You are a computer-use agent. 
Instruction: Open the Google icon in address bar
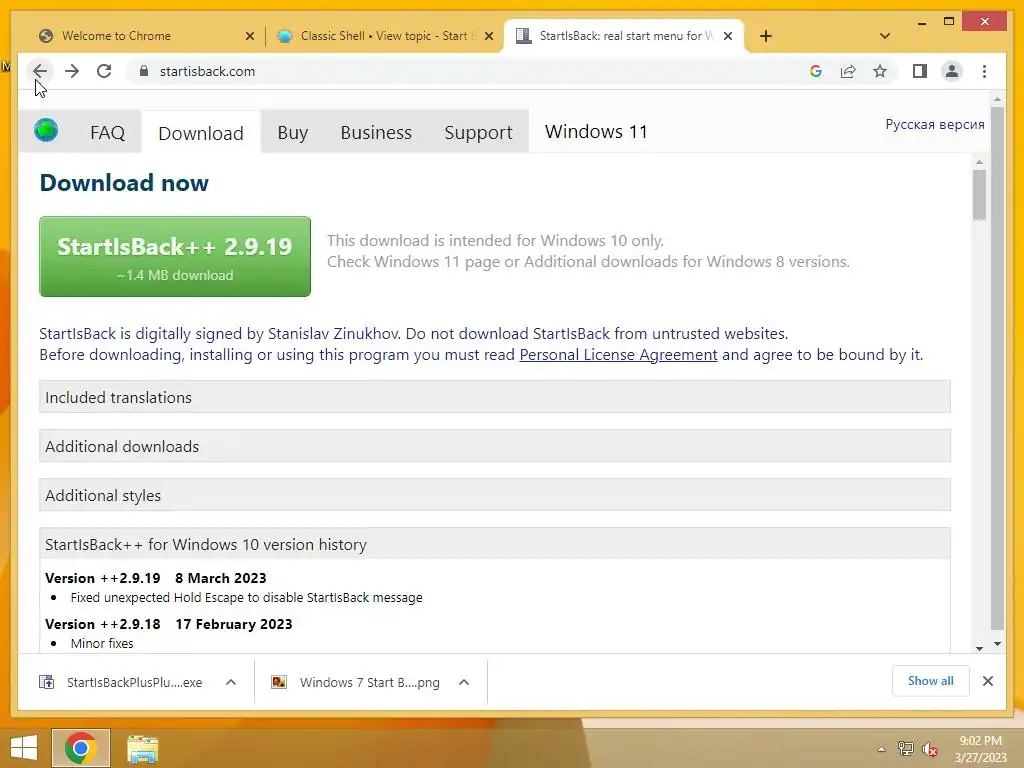point(816,71)
